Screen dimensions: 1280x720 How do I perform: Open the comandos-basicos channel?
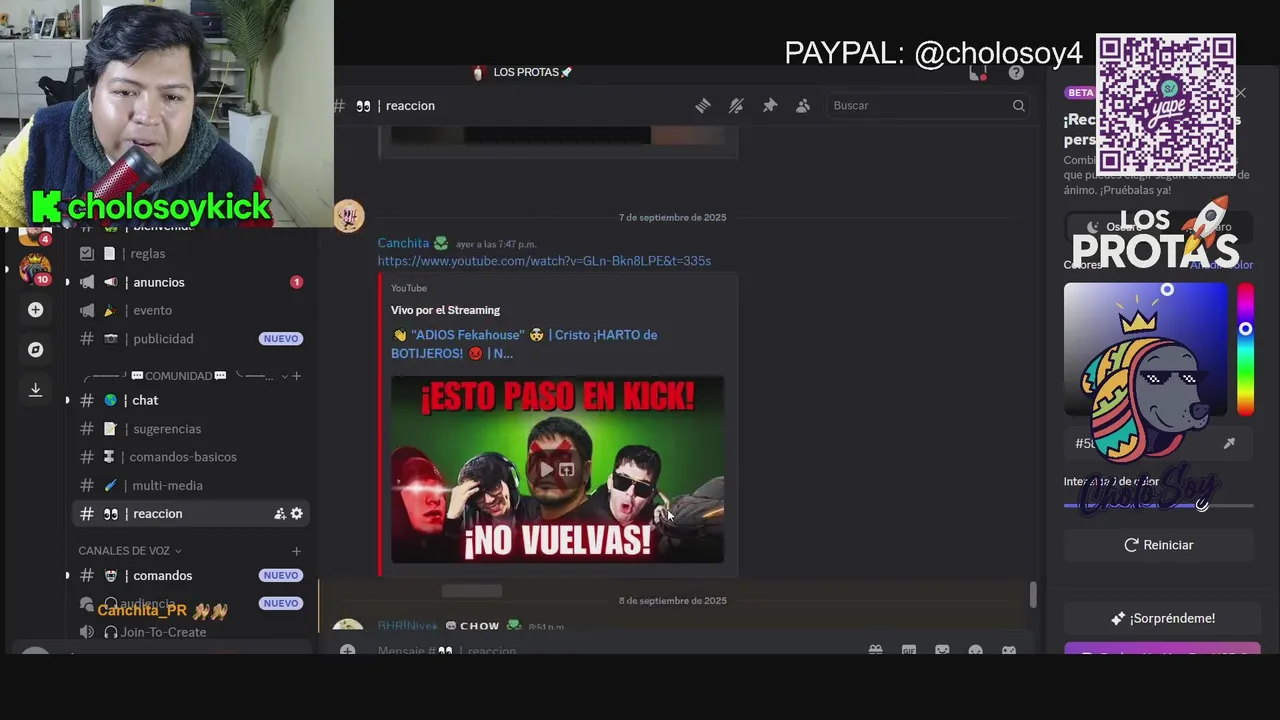(x=190, y=457)
